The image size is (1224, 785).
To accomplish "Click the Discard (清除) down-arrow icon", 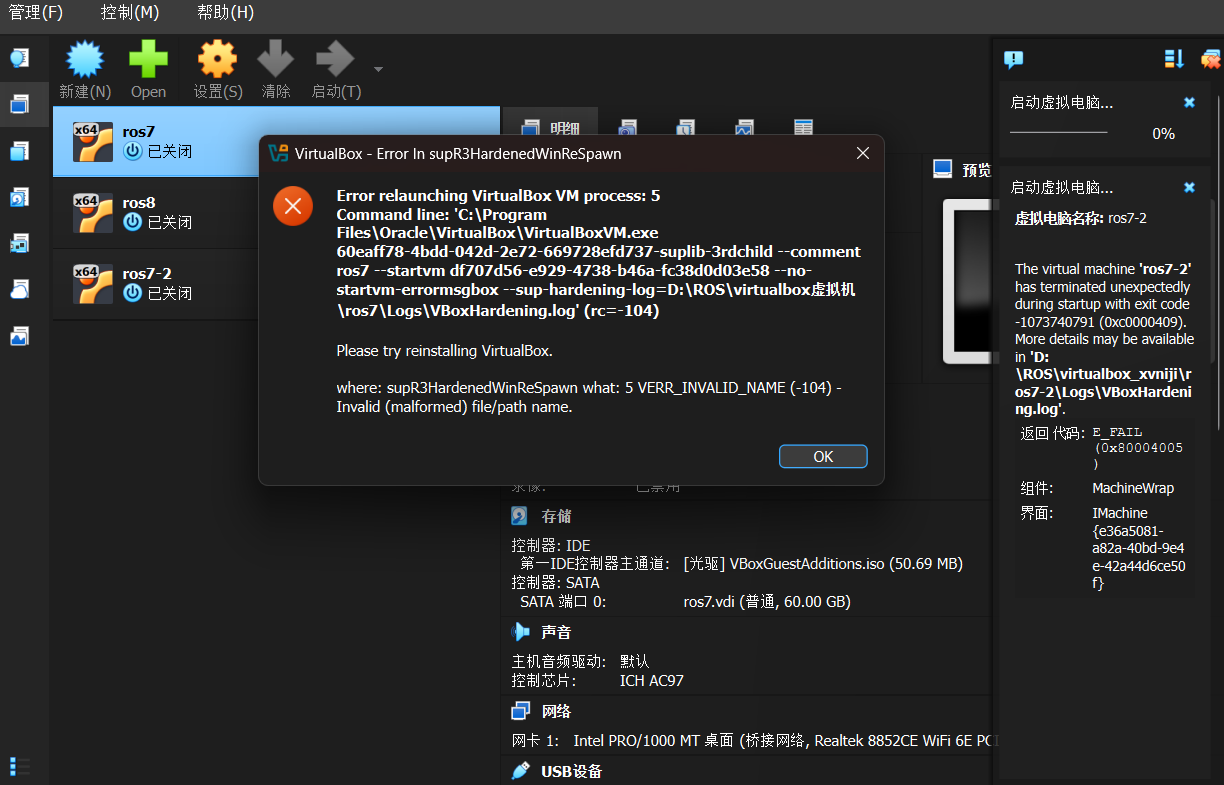I will pyautogui.click(x=275, y=60).
